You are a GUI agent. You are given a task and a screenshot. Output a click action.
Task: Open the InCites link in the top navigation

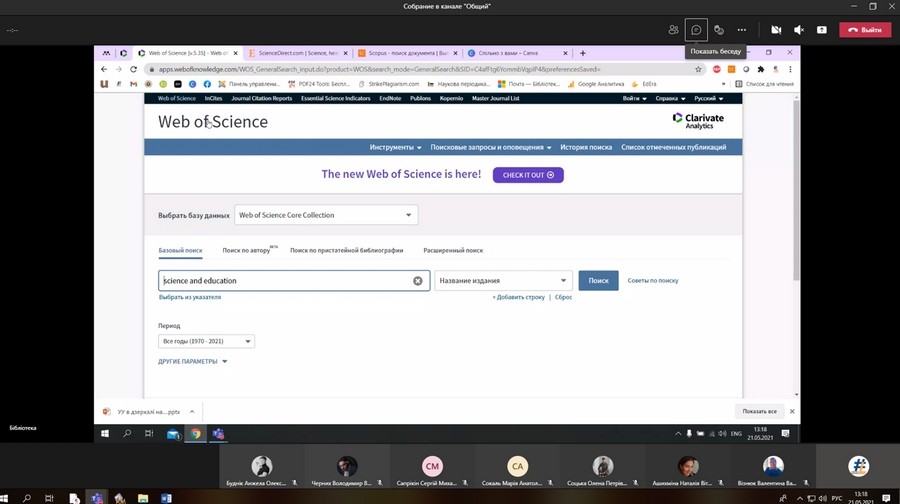pos(213,98)
